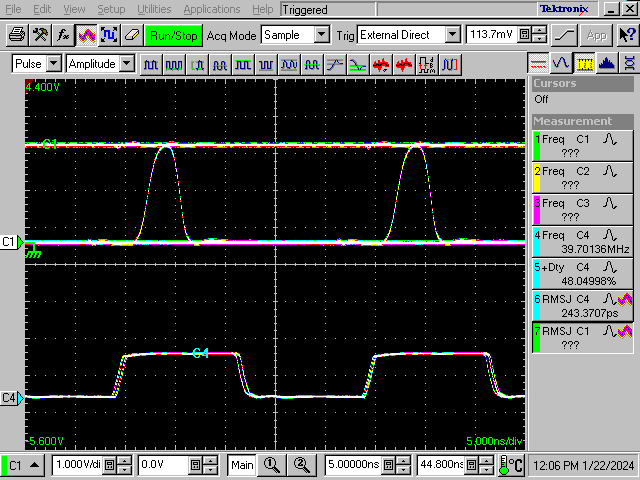Image resolution: width=640 pixels, height=480 pixels.
Task: Open the 5.00000ns horizontal scale keypad icon
Action: click(x=389, y=465)
